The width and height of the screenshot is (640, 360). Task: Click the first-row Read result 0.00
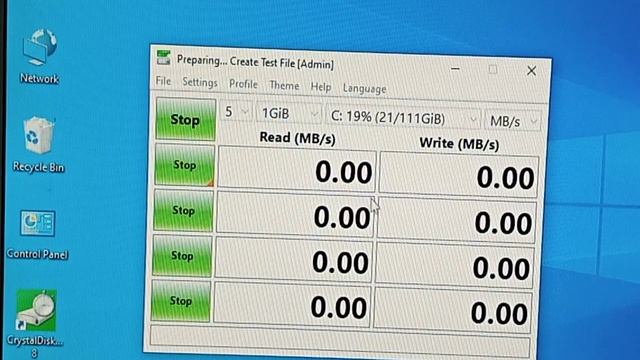point(297,169)
